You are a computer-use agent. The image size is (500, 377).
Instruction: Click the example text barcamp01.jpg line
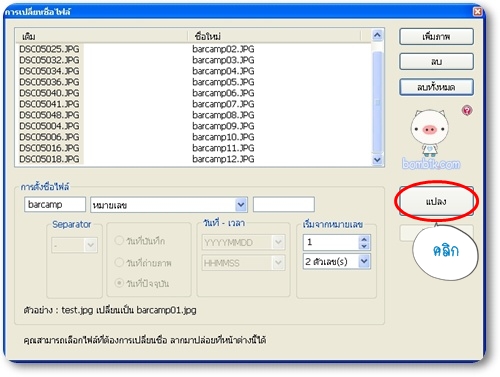click(x=110, y=310)
